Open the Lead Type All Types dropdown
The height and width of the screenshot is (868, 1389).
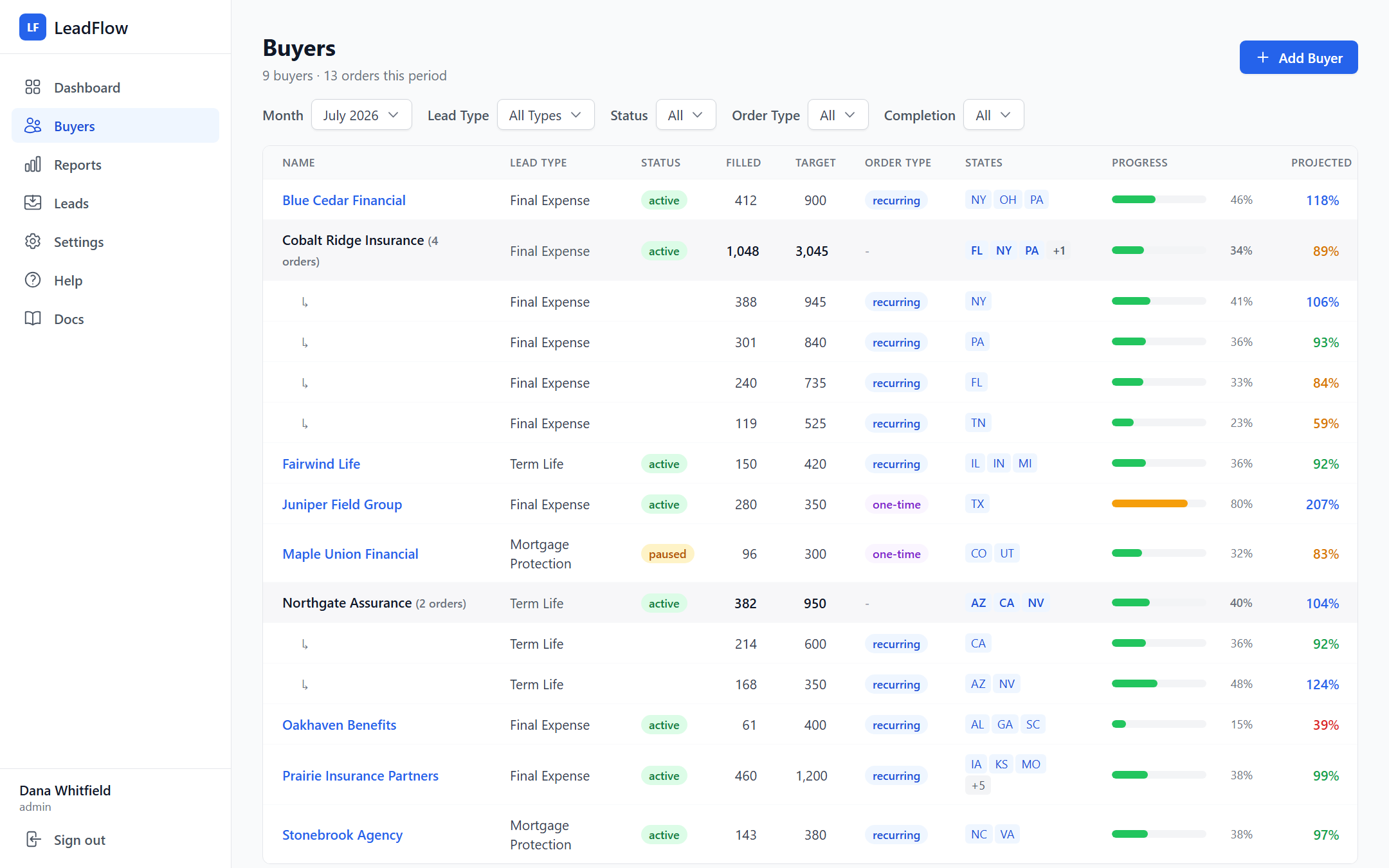pos(545,115)
